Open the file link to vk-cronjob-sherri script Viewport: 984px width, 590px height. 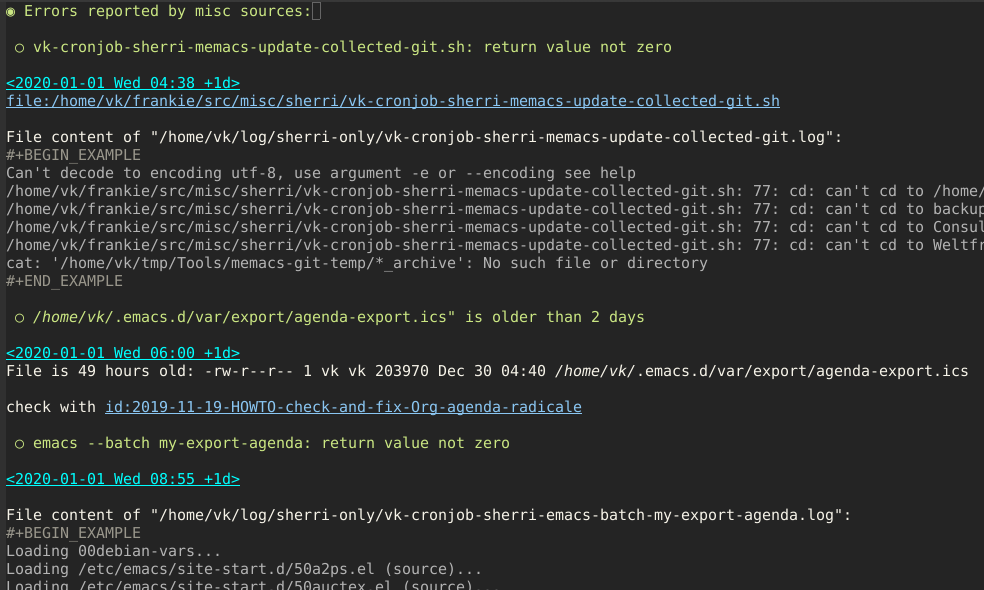(x=390, y=100)
